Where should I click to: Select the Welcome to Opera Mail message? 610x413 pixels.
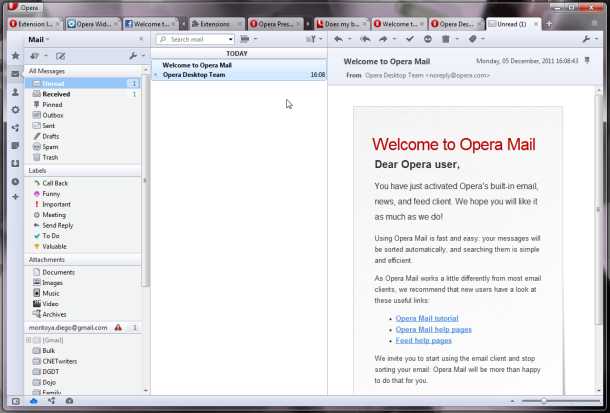239,70
